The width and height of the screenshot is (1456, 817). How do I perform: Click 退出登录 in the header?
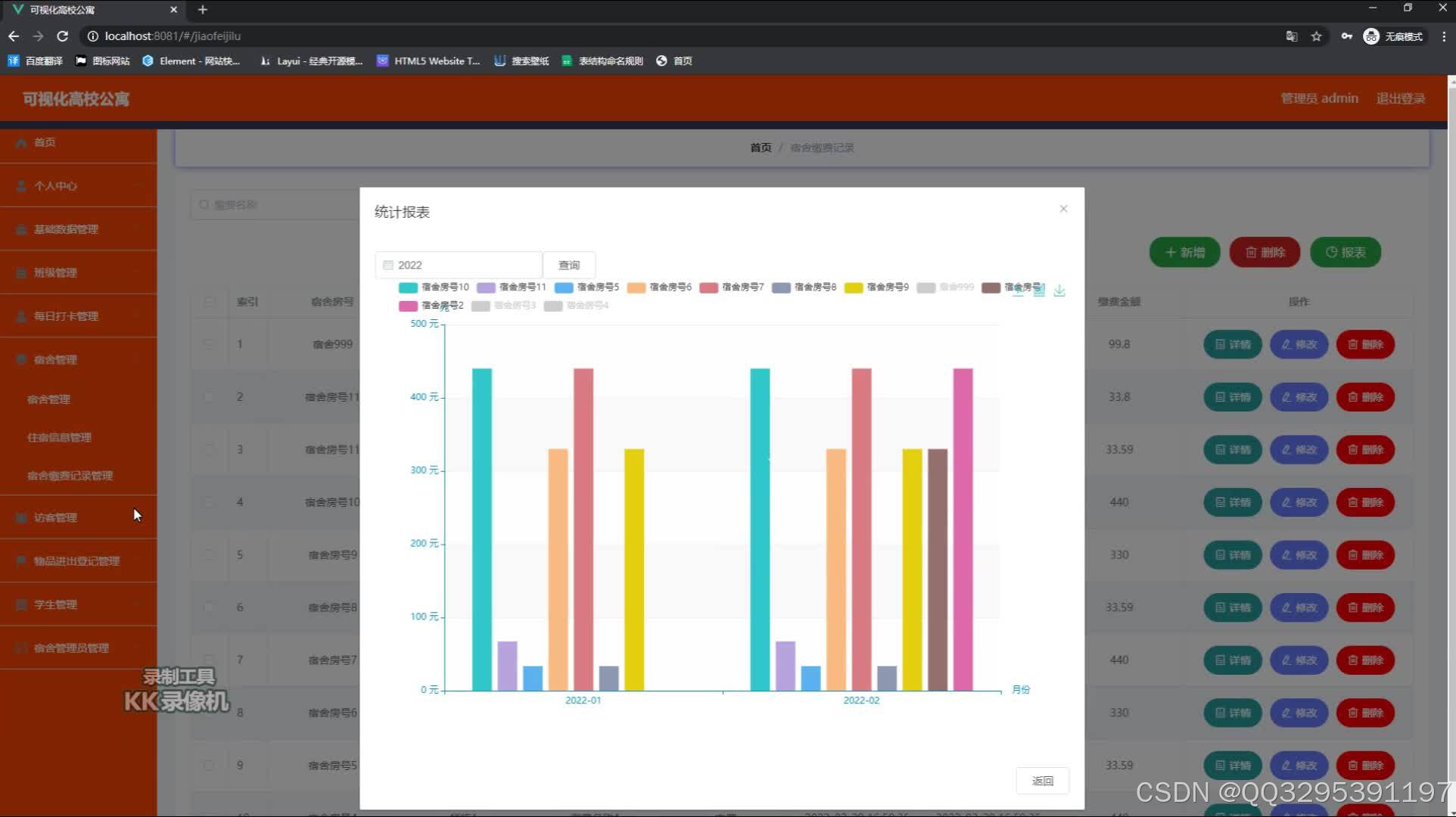coord(1401,99)
